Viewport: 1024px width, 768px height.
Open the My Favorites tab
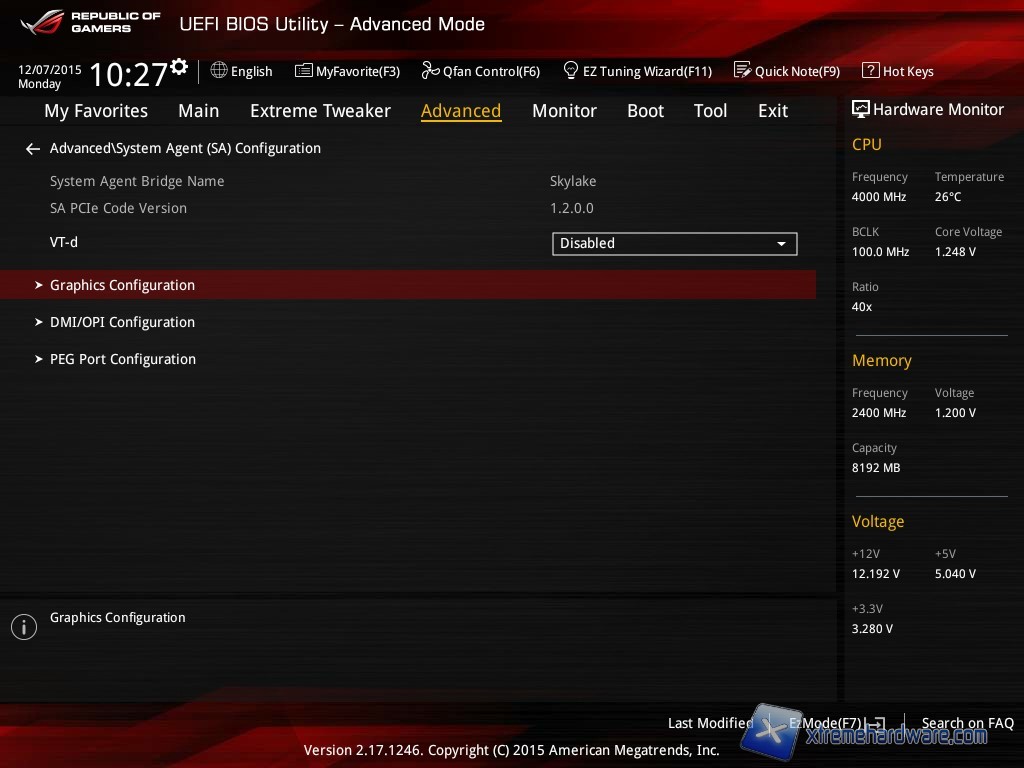[96, 111]
